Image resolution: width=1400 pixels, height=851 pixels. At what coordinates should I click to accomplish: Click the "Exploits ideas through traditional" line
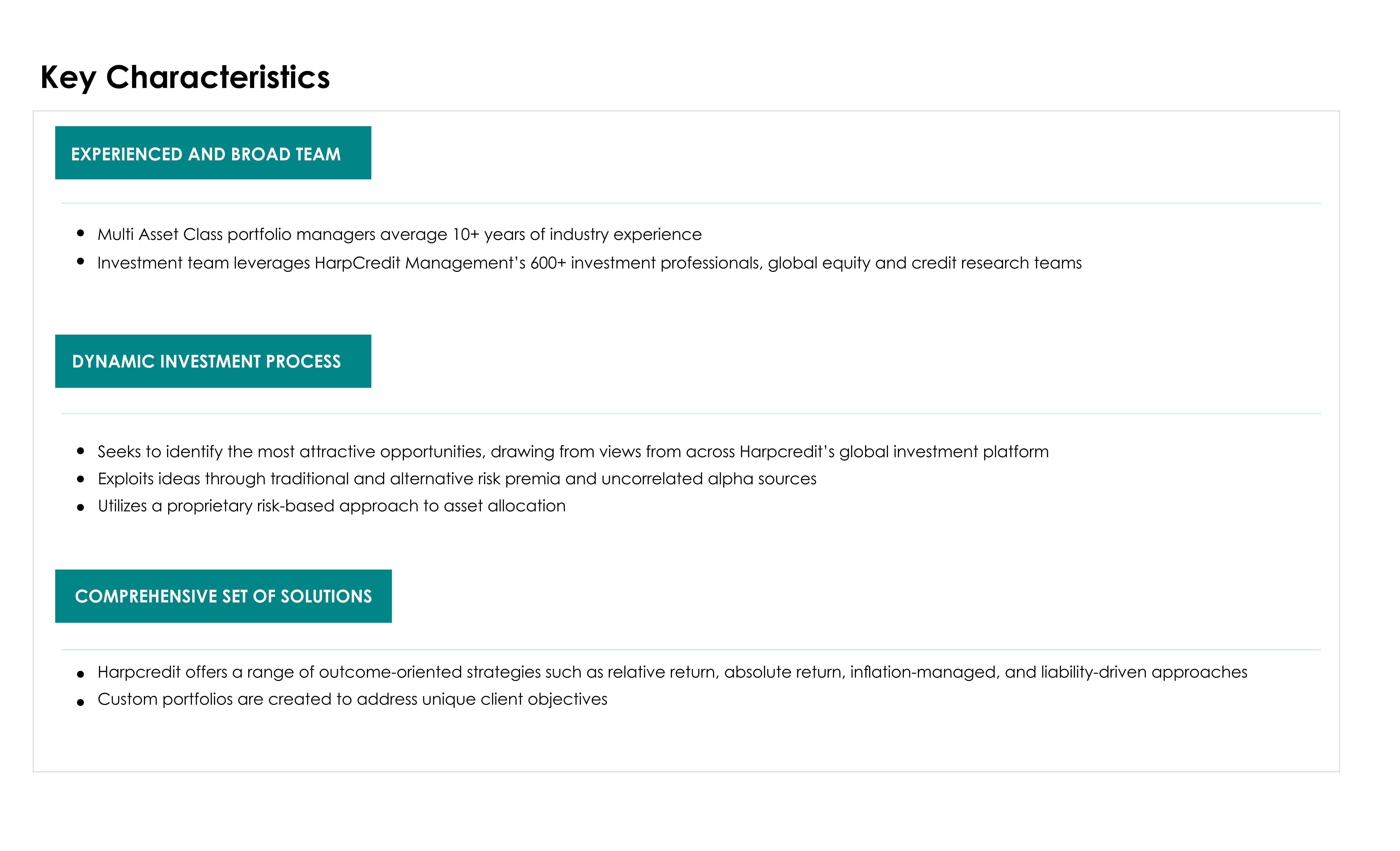[457, 479]
